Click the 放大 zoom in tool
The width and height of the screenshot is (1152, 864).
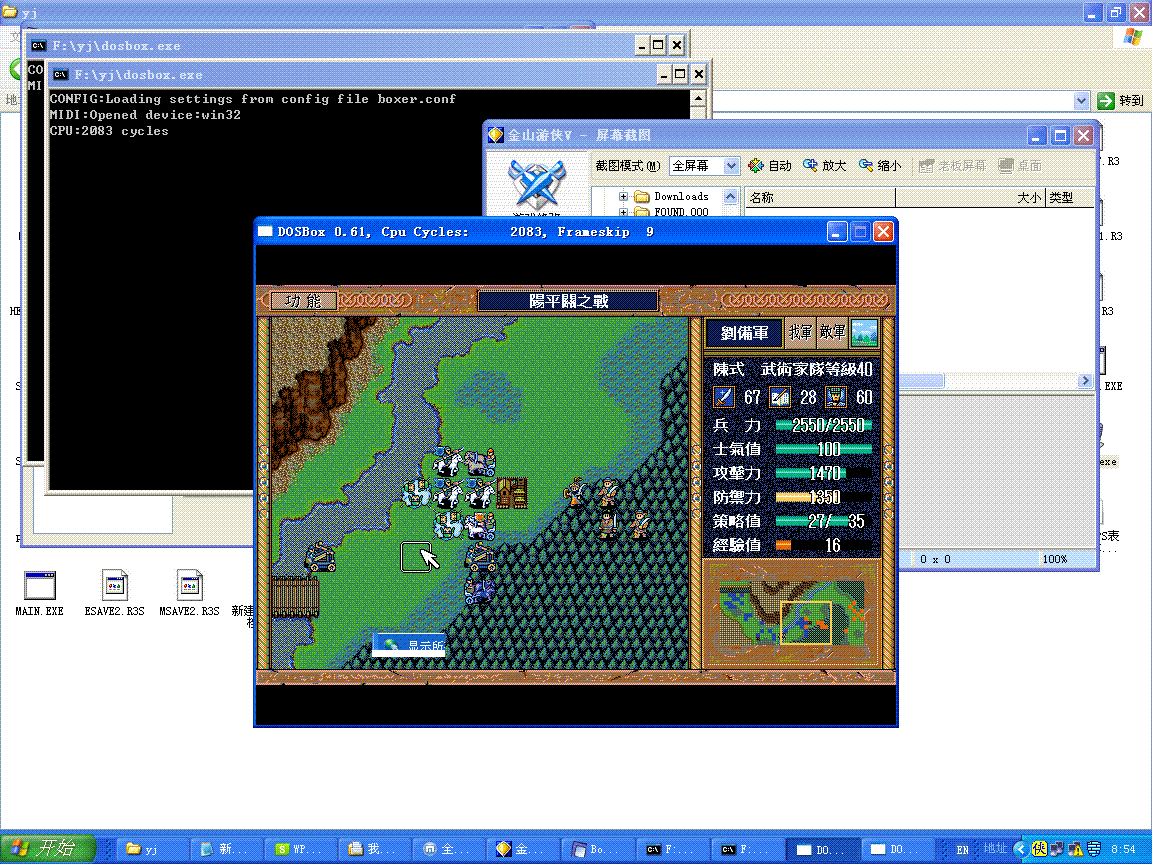tap(824, 166)
